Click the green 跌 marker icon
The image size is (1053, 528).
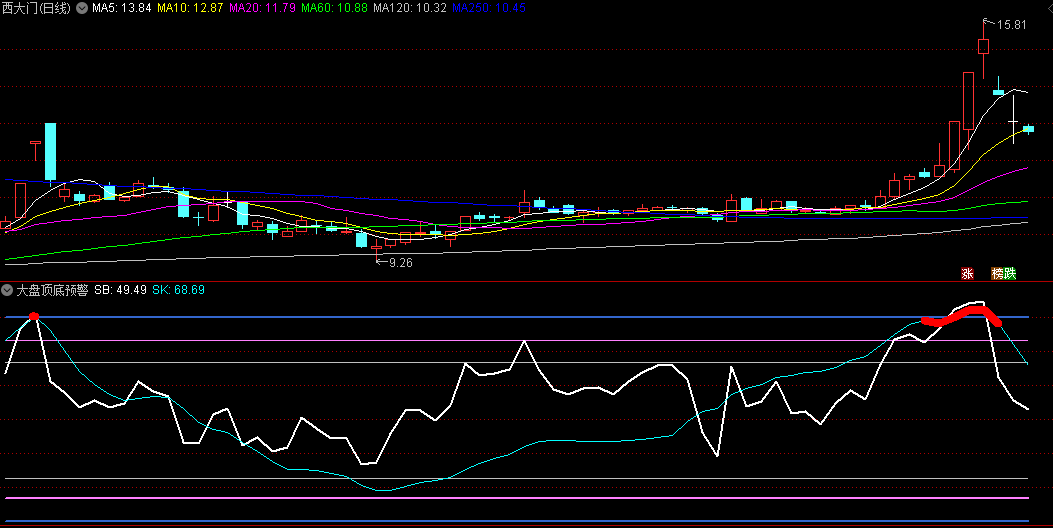(x=1010, y=273)
